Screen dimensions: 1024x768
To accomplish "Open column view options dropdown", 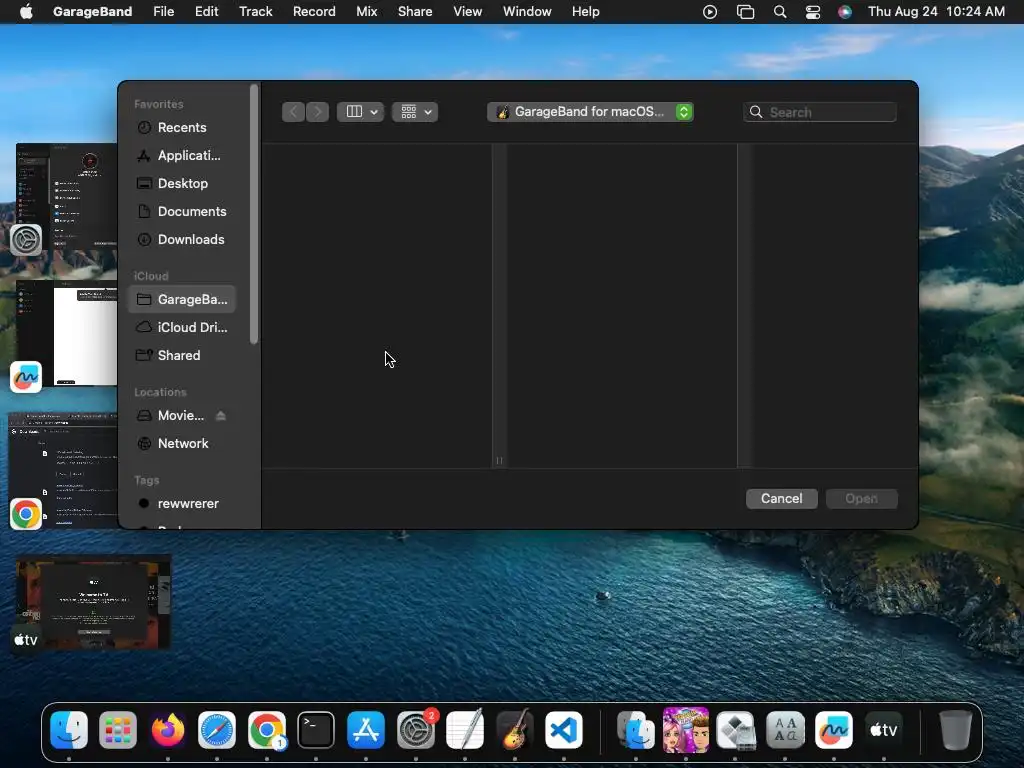I will point(360,112).
